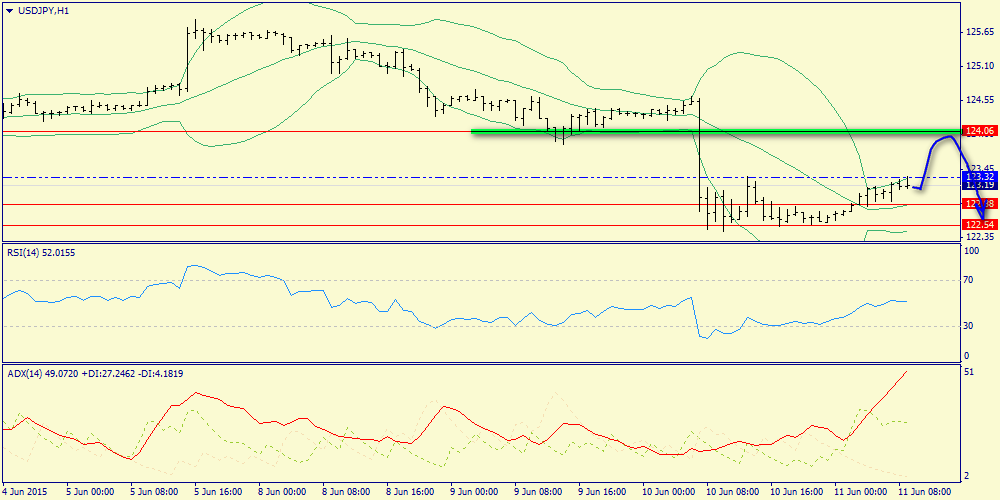Click the red 122.54 price level label
The width and height of the screenshot is (1000, 500).
[x=981, y=225]
